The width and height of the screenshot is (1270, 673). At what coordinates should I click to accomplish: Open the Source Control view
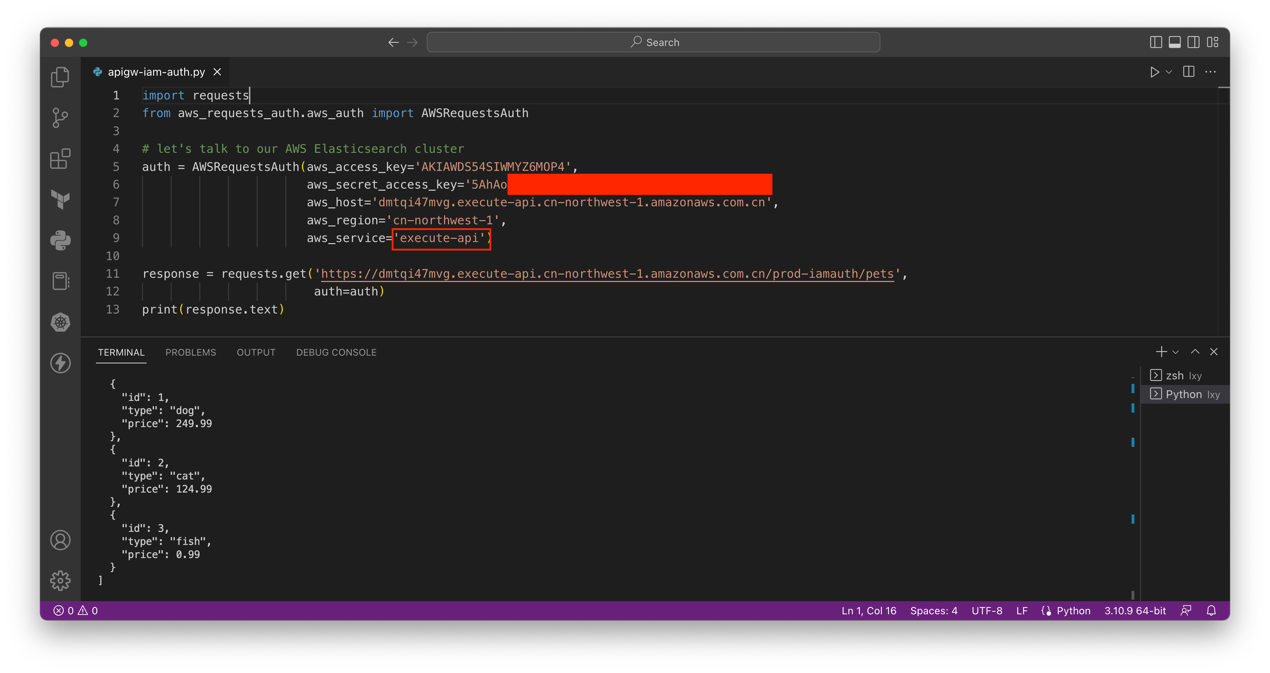(x=60, y=118)
